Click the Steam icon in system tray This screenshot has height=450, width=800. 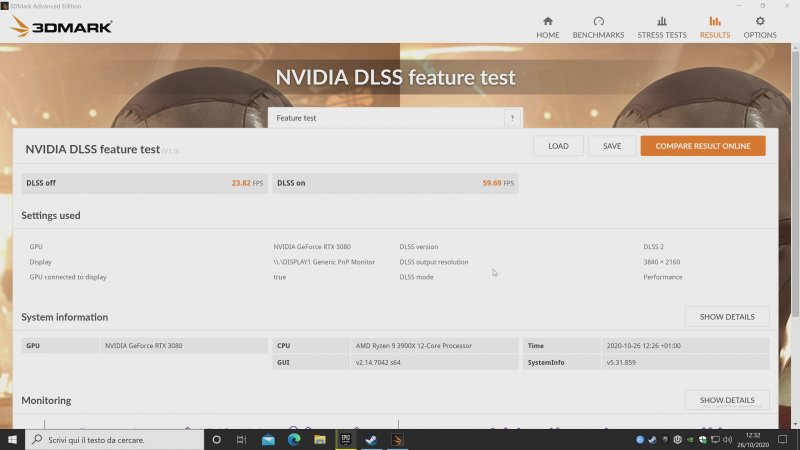(653, 439)
